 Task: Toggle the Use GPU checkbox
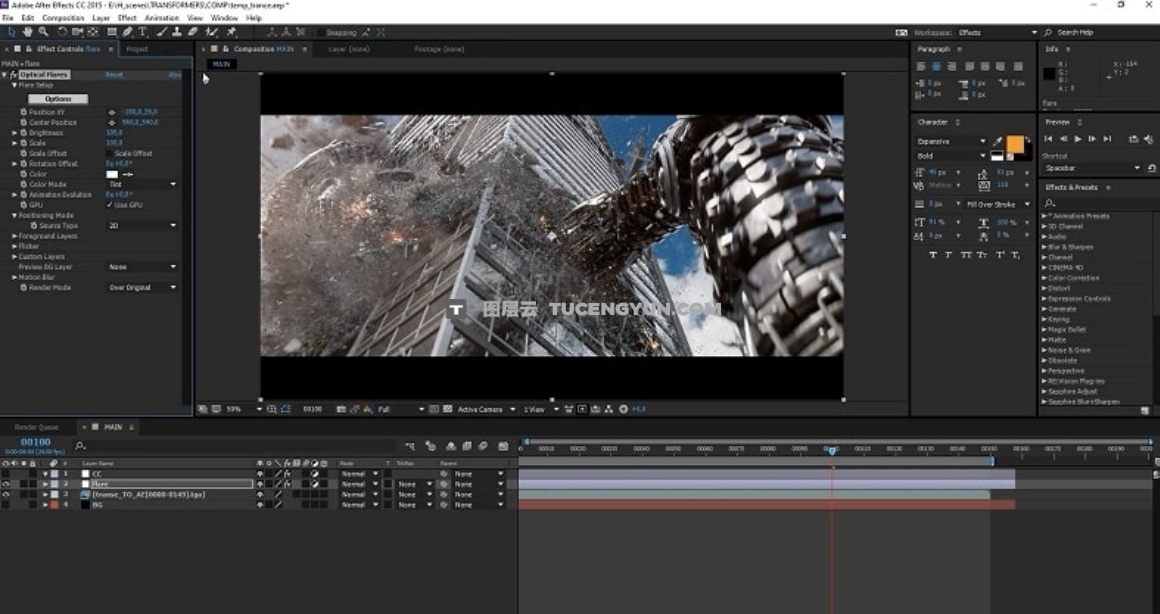110,205
